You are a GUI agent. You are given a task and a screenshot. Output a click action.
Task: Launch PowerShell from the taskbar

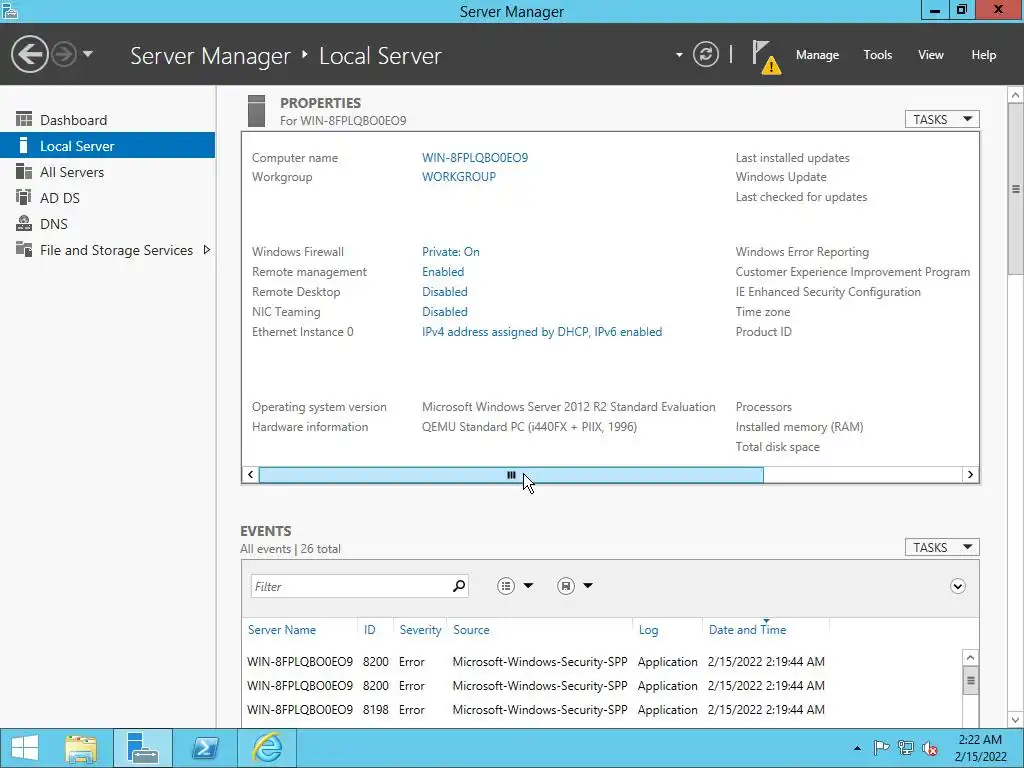[204, 748]
